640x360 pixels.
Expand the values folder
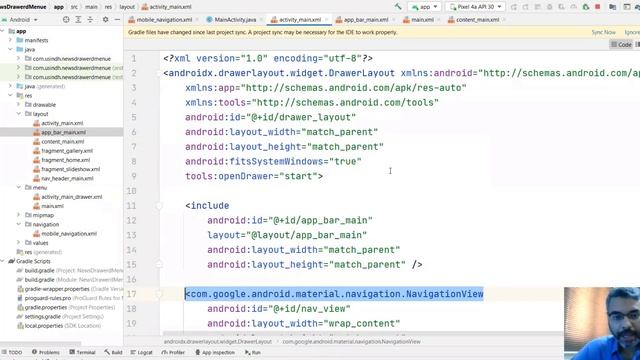pos(18,243)
